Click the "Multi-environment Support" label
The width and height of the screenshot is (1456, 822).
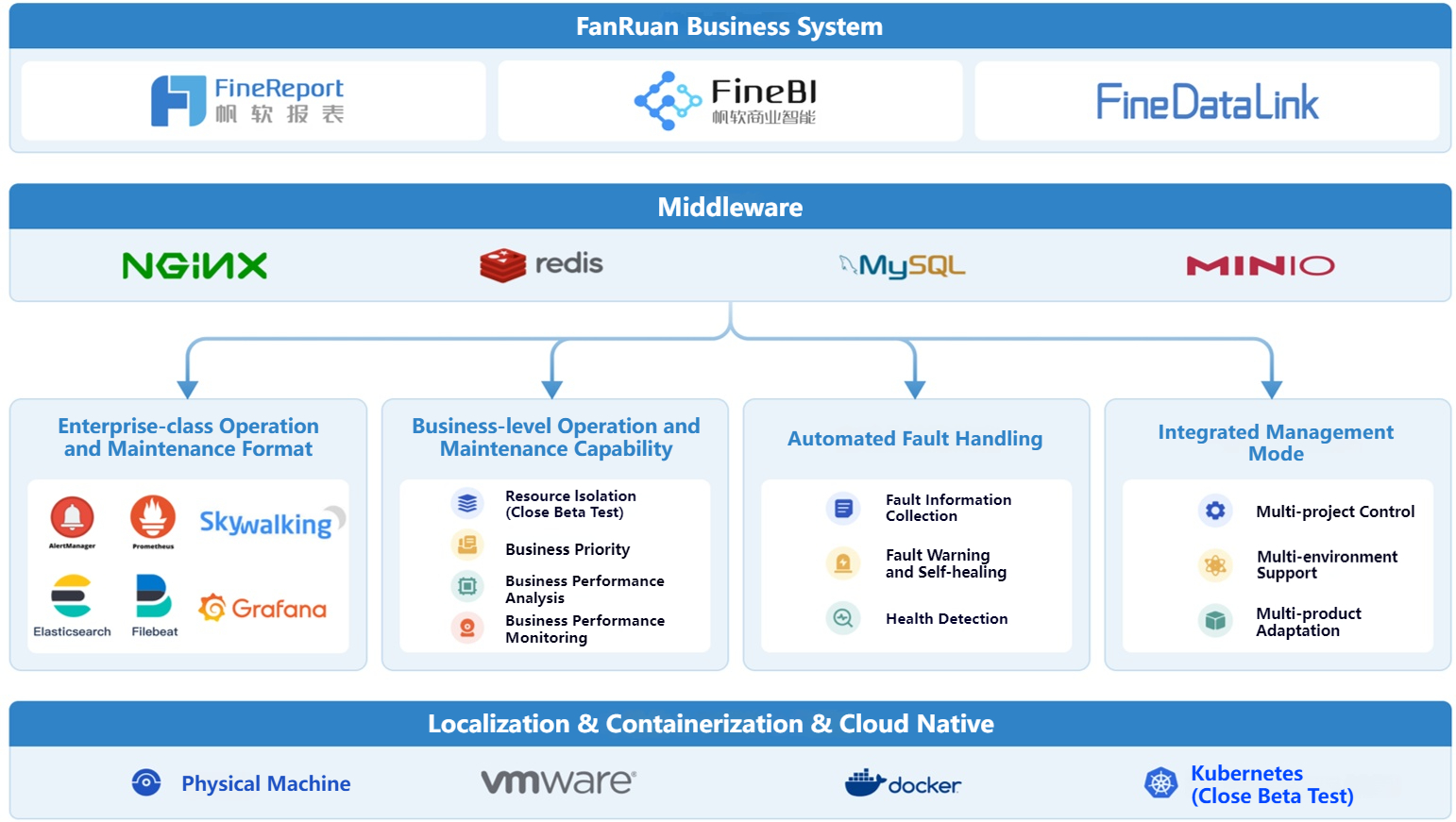click(1327, 565)
